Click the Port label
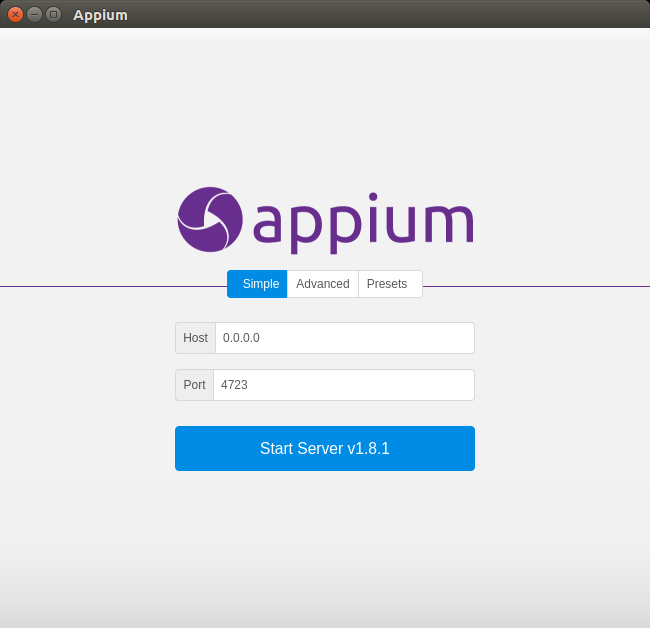650x628 pixels. click(x=194, y=385)
